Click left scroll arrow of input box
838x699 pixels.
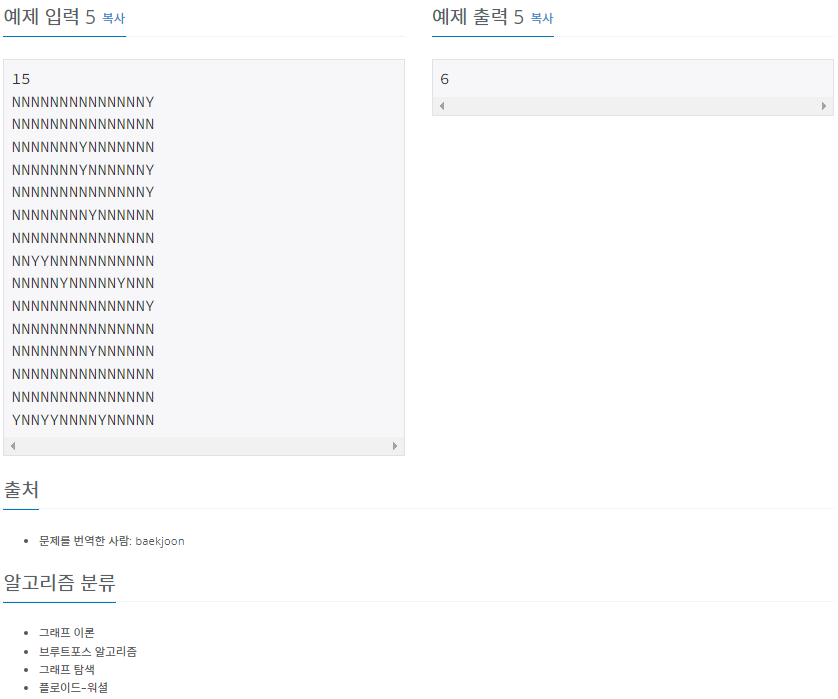pos(13,446)
